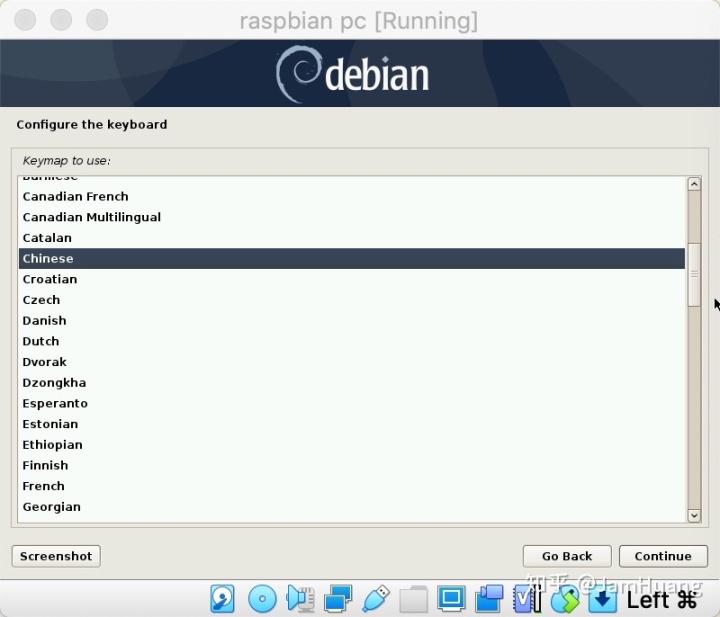Choose French keymap
The image size is (720, 617).
[x=352, y=486]
